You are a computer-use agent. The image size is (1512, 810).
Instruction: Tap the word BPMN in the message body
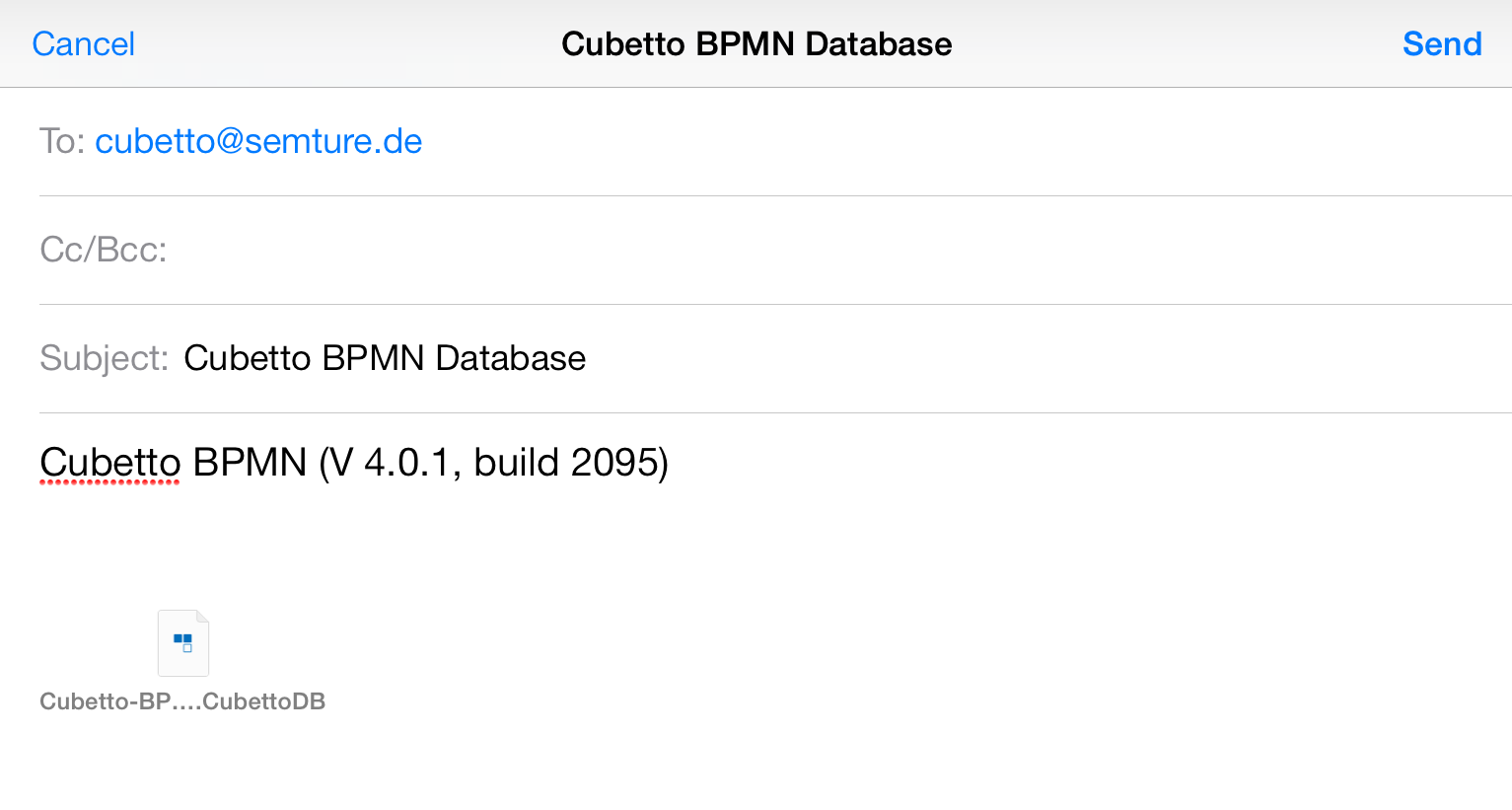tap(250, 462)
